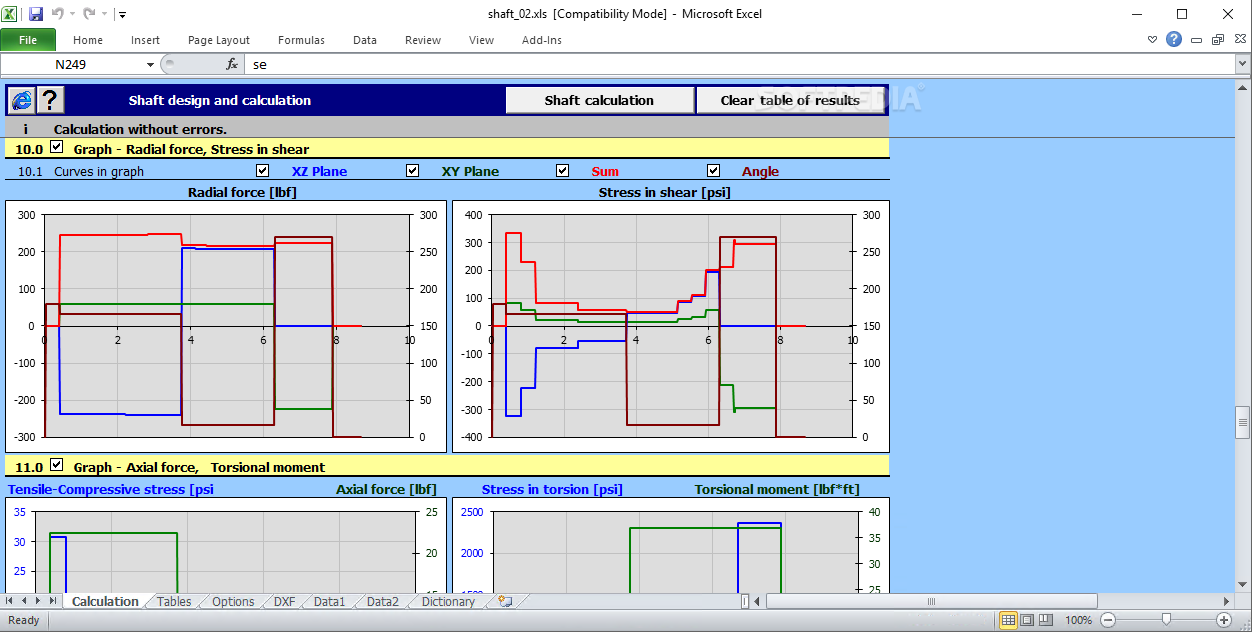Toggle the XY Plane curve checkbox
Image resolution: width=1252 pixels, height=632 pixels.
(413, 170)
